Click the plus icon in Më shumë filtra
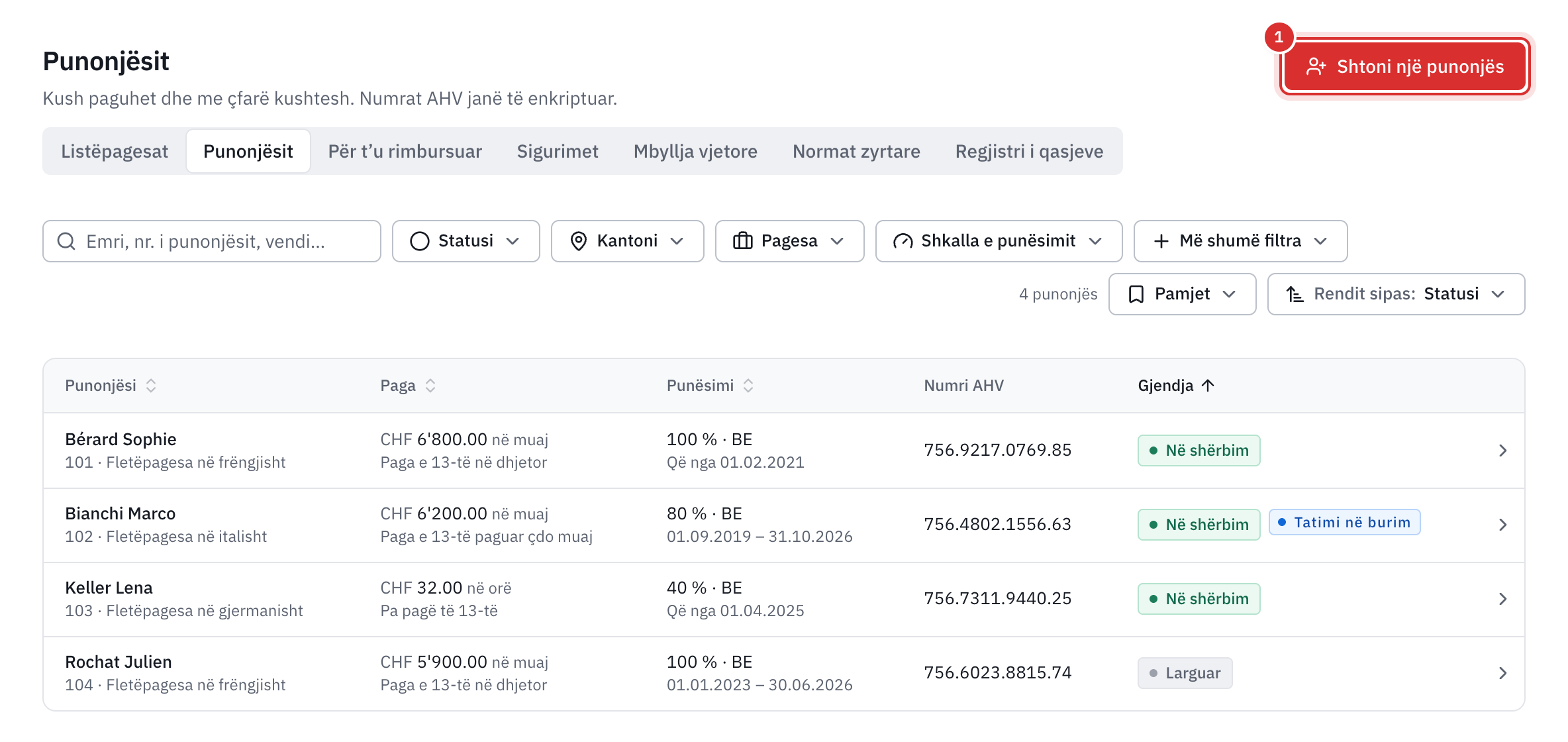The height and width of the screenshot is (742, 1568). click(1161, 241)
